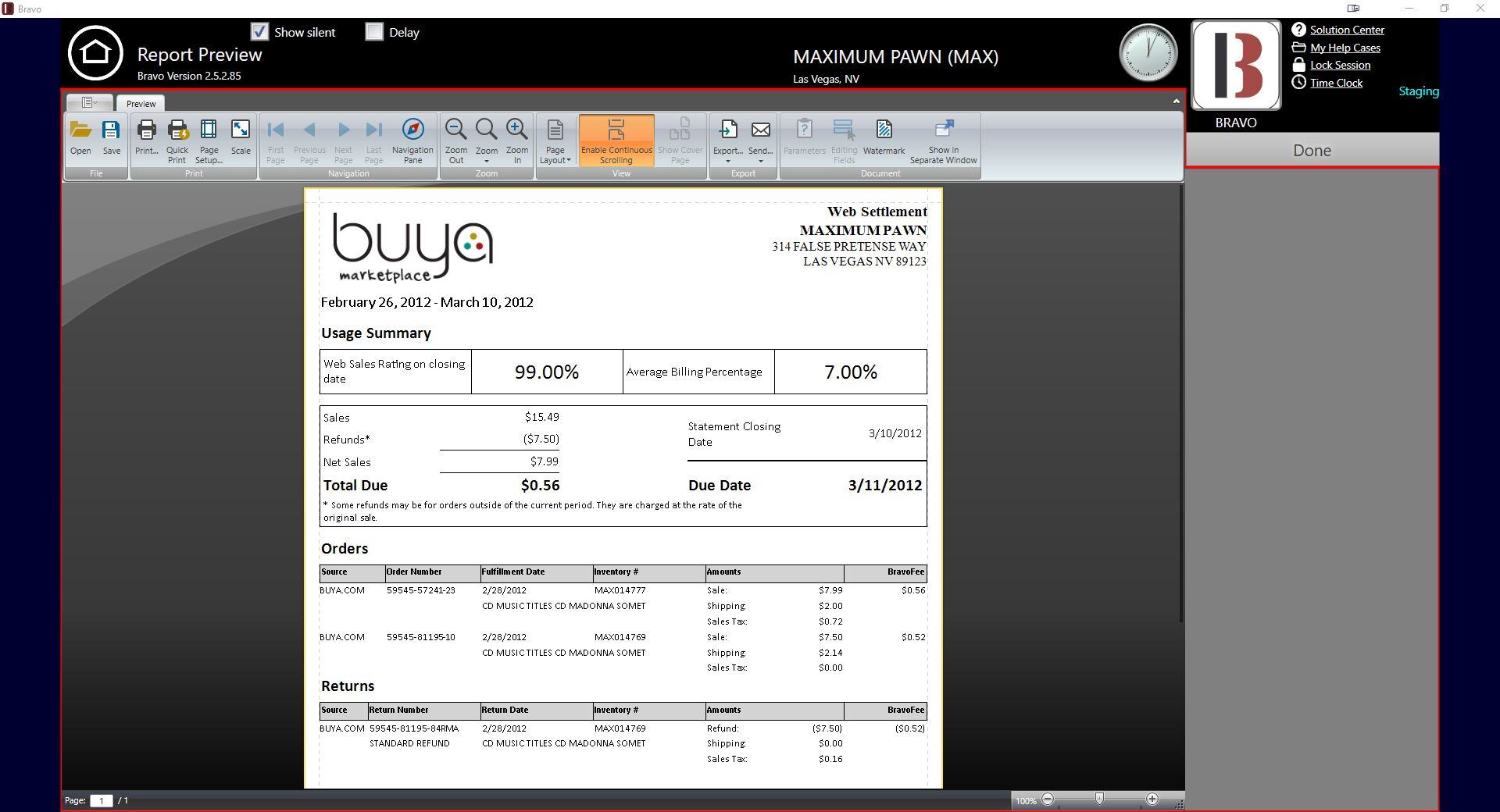Add a Watermark to document
The width and height of the screenshot is (1500, 812).
[x=884, y=139]
